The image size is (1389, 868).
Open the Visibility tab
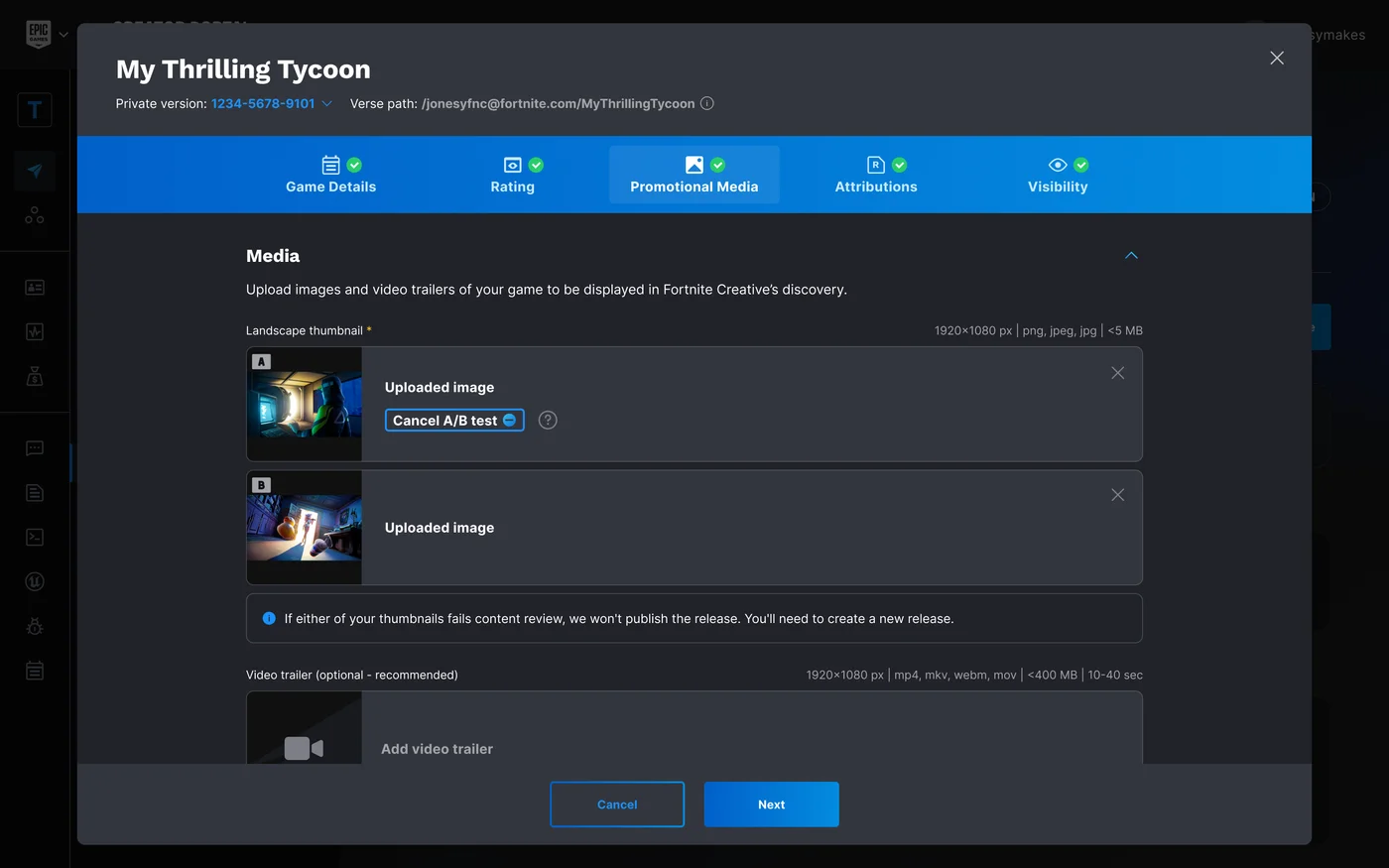pos(1058,175)
